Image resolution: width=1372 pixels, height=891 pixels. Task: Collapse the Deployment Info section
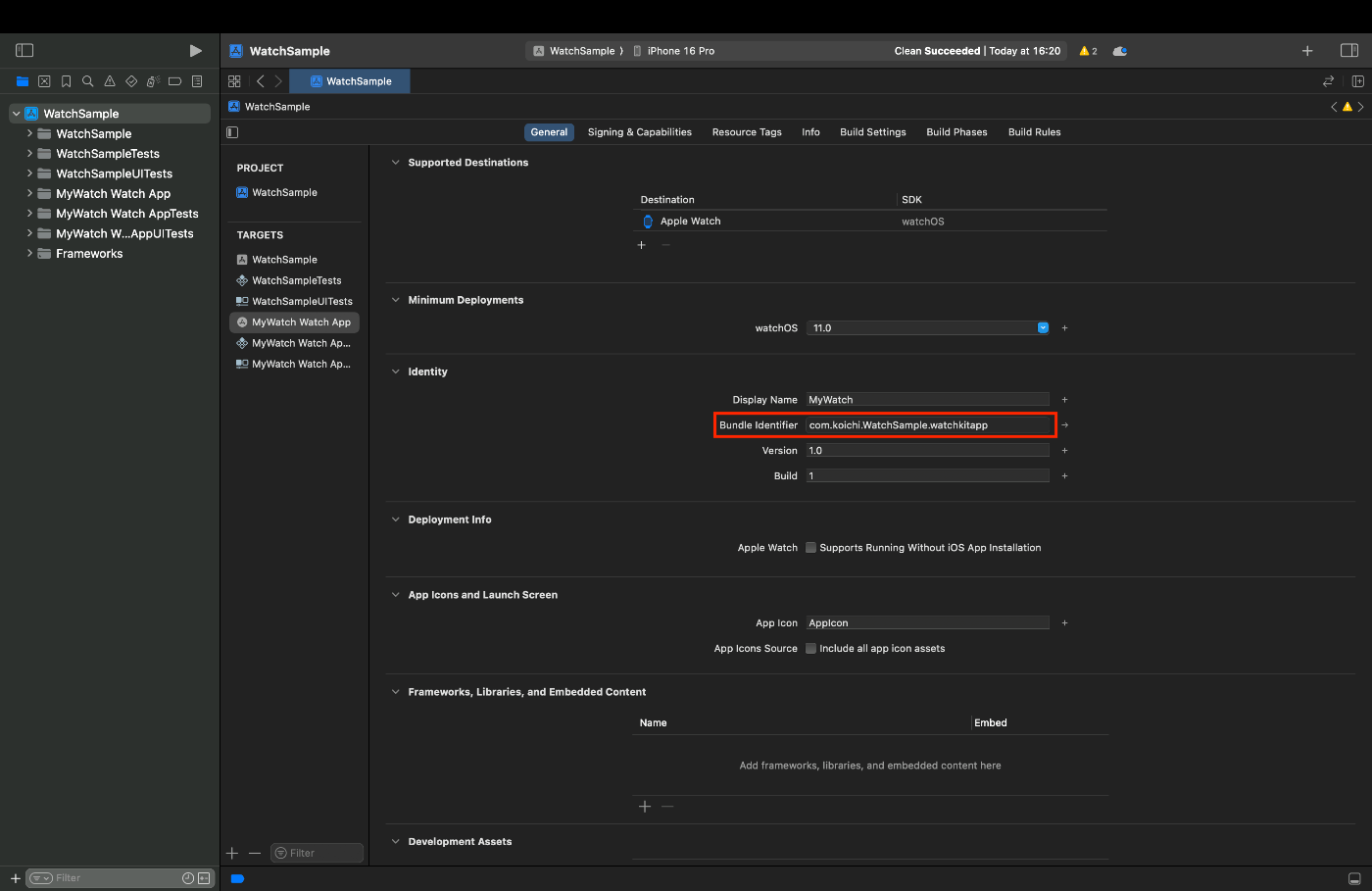(x=396, y=520)
